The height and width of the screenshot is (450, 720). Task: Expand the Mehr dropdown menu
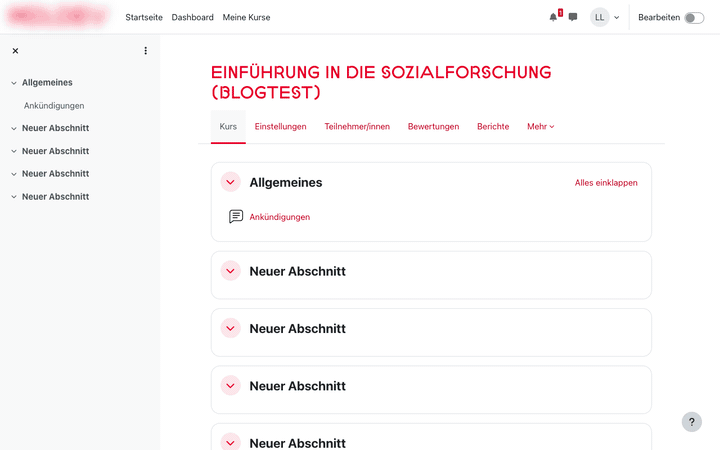[x=540, y=126]
